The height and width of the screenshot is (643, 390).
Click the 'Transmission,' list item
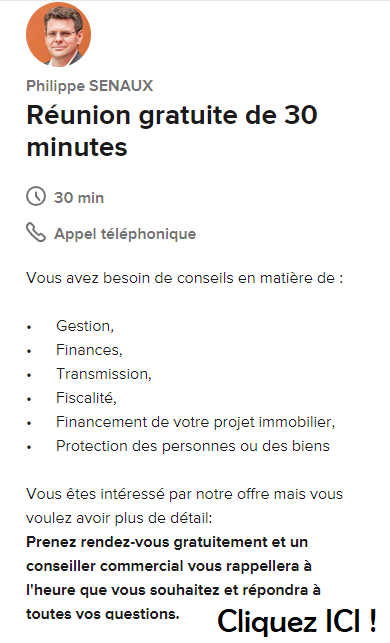click(x=104, y=374)
